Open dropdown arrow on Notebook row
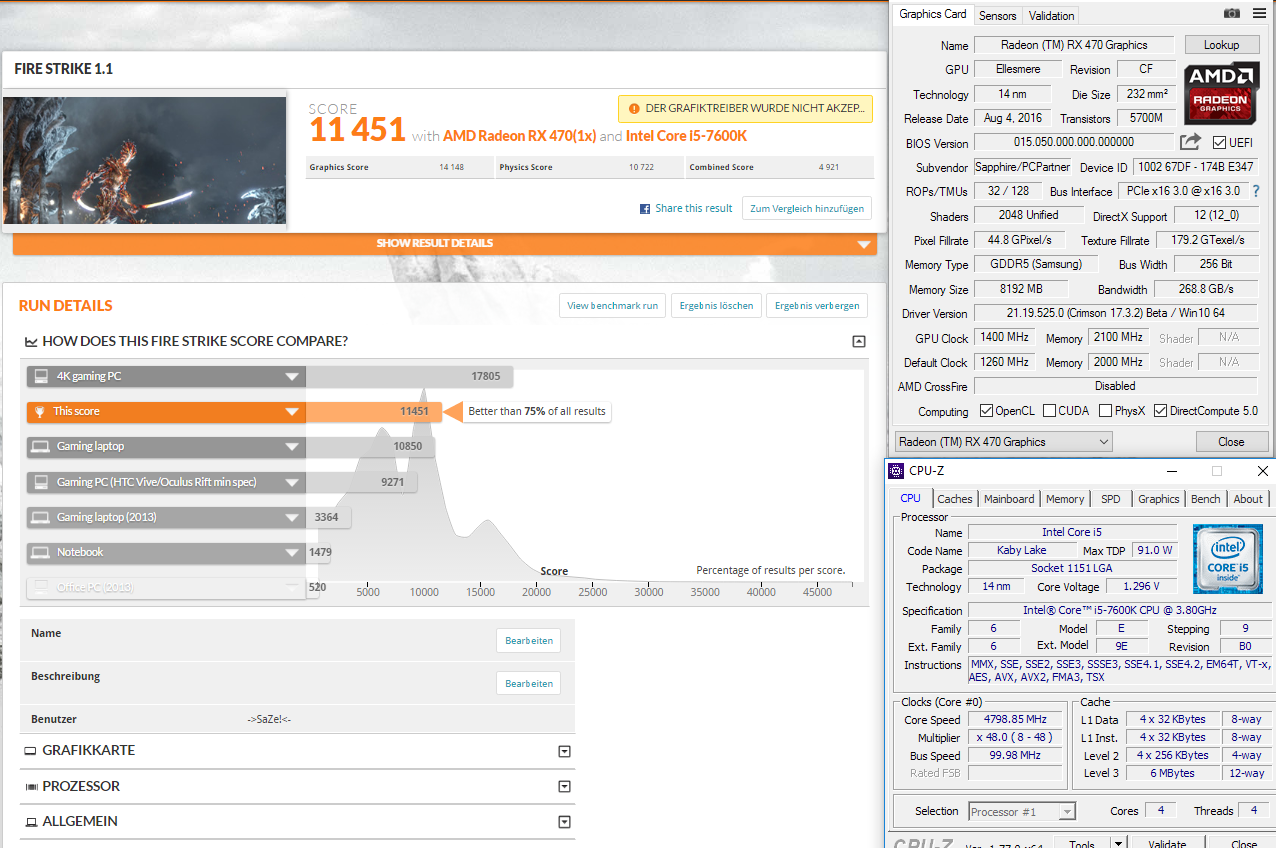 click(x=292, y=553)
